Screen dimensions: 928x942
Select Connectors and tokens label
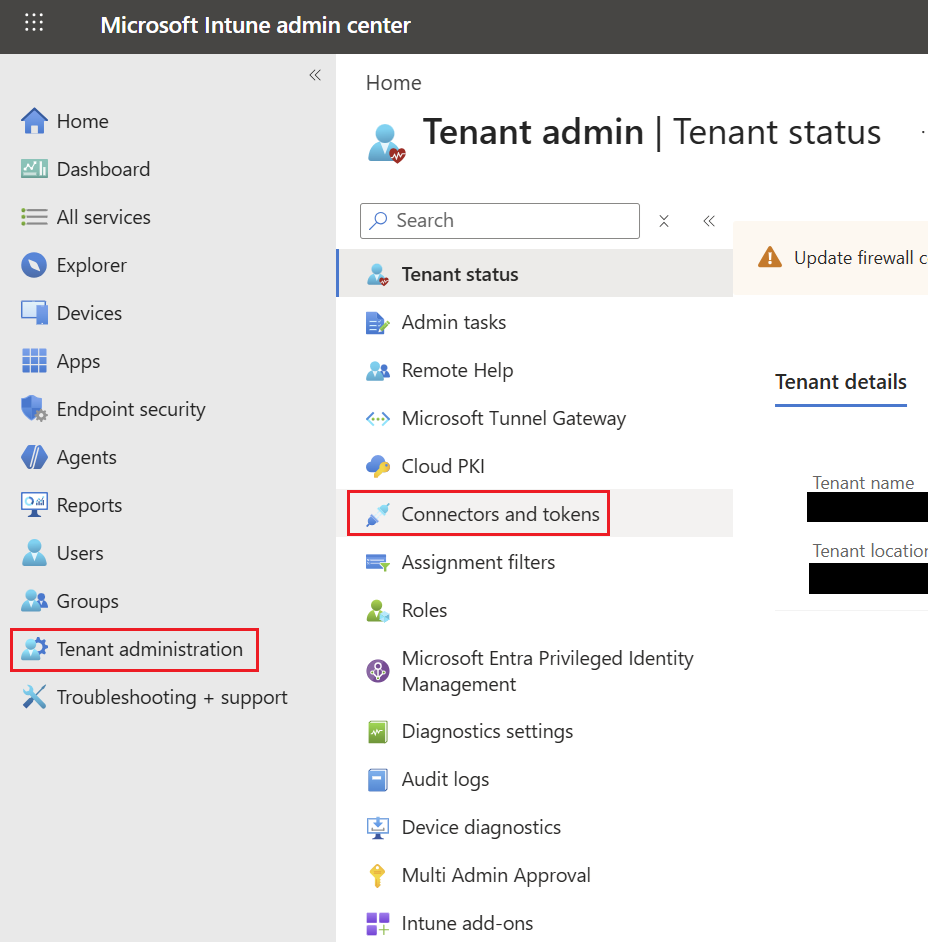point(500,514)
